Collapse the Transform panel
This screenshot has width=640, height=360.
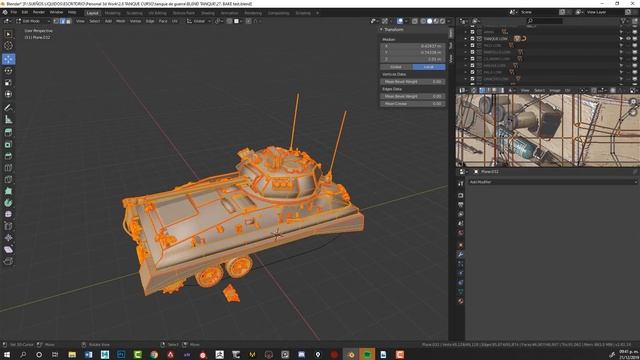(381, 29)
